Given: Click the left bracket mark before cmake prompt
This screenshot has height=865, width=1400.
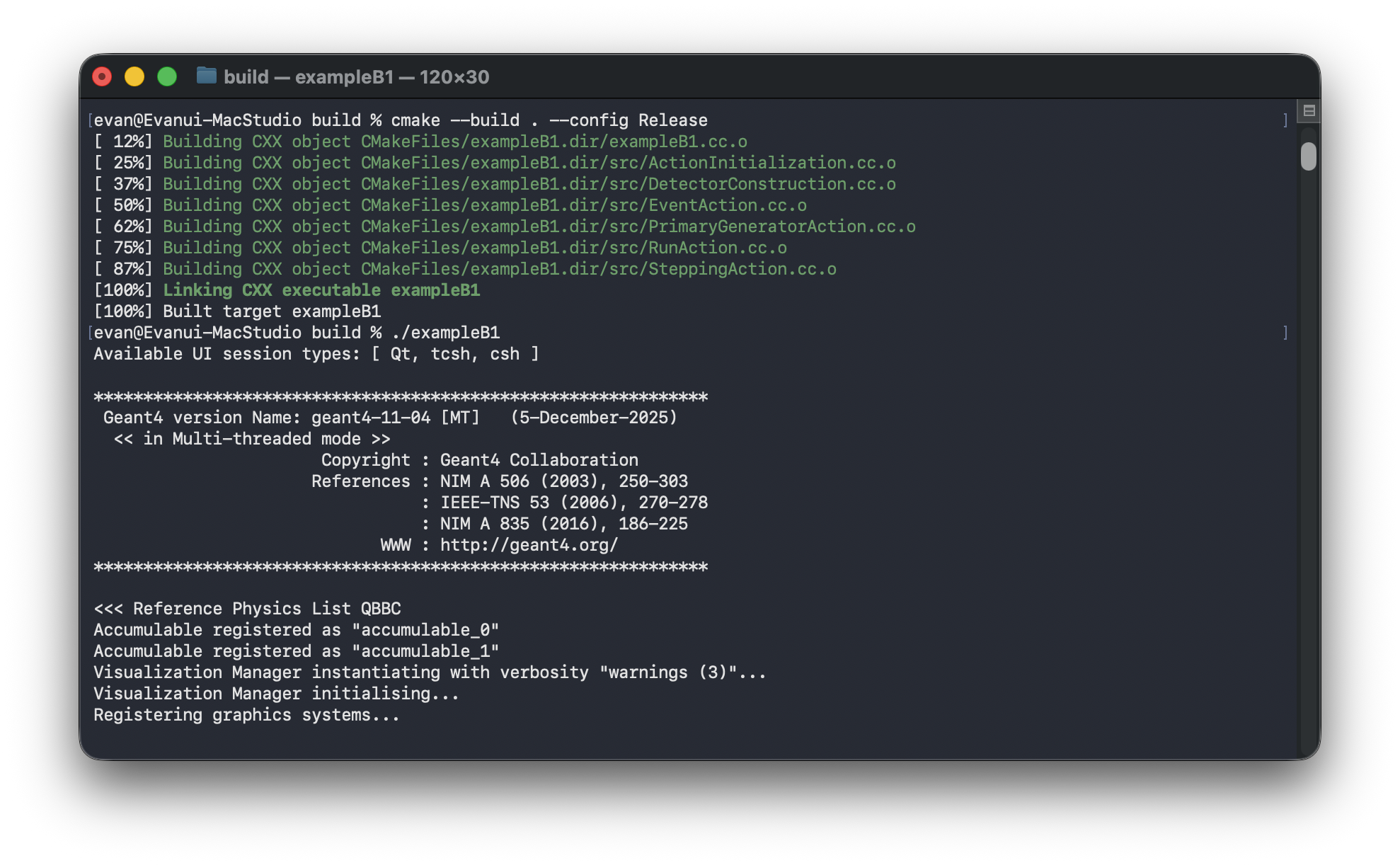Looking at the screenshot, I should (90, 120).
